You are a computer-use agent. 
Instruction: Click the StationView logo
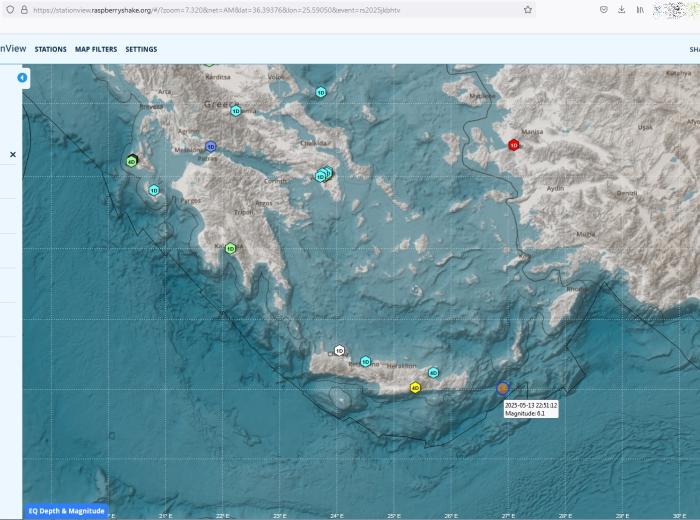(x=13, y=49)
